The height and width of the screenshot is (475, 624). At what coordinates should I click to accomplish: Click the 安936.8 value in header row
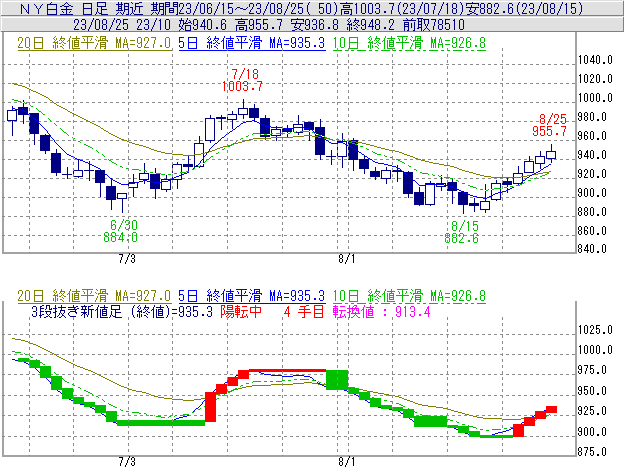coord(315,25)
